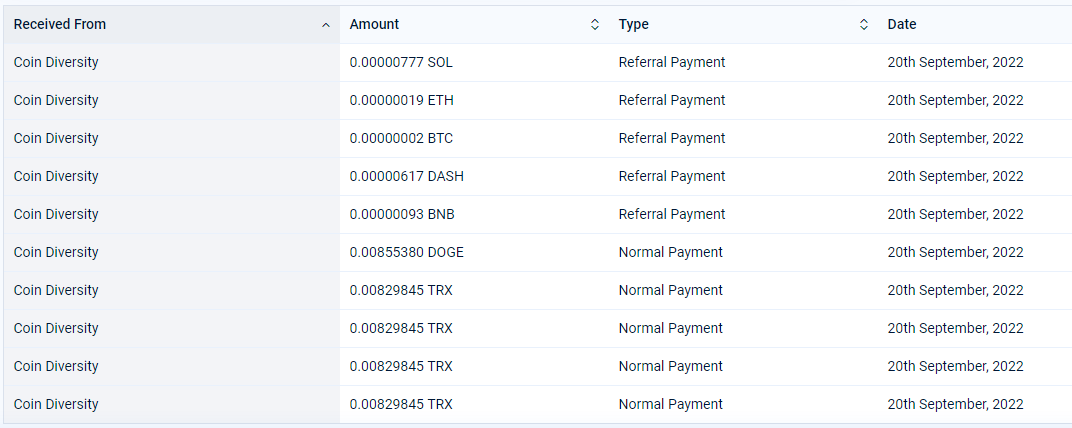The width and height of the screenshot is (1072, 428).
Task: Click the Received From sort arrow icon
Action: [x=326, y=25]
